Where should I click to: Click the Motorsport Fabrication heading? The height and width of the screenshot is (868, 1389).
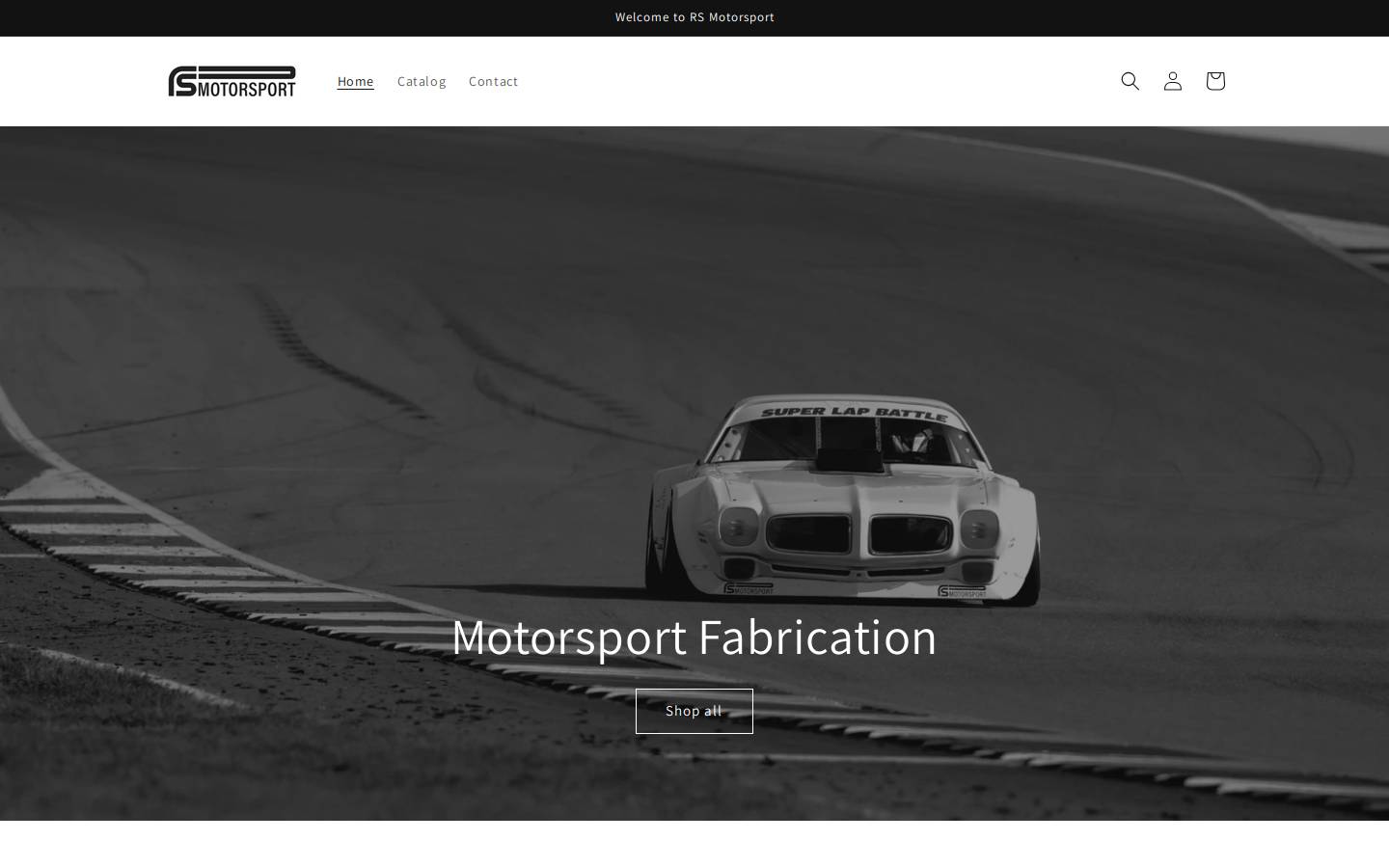pos(694,637)
